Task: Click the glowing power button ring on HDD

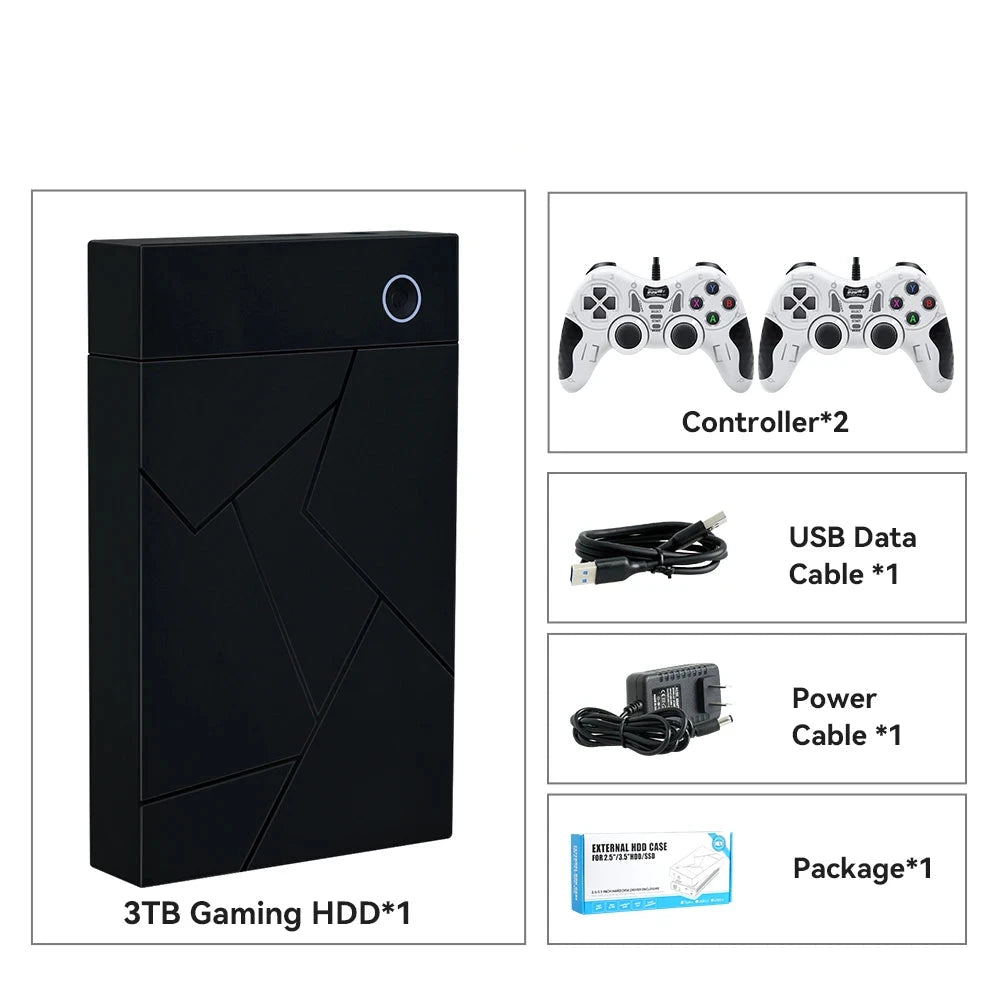Action: [x=402, y=298]
